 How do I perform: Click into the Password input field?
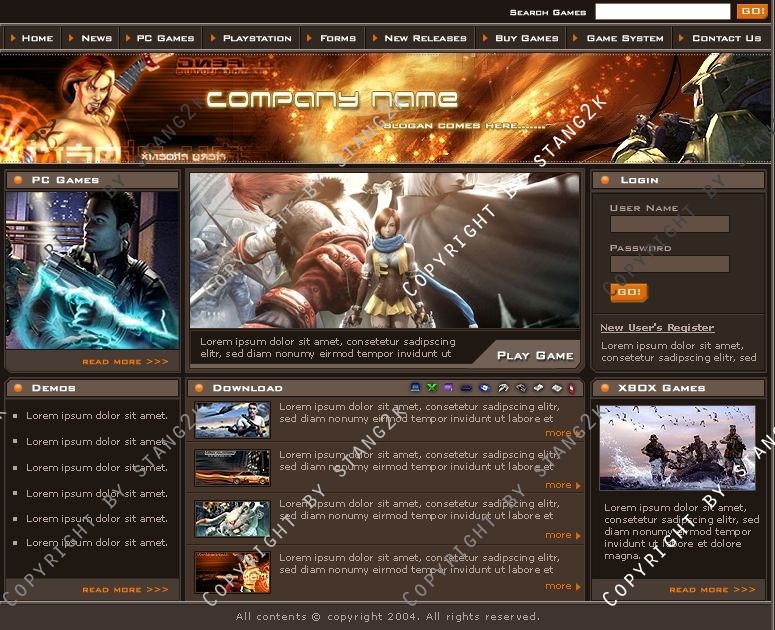pyautogui.click(x=669, y=265)
